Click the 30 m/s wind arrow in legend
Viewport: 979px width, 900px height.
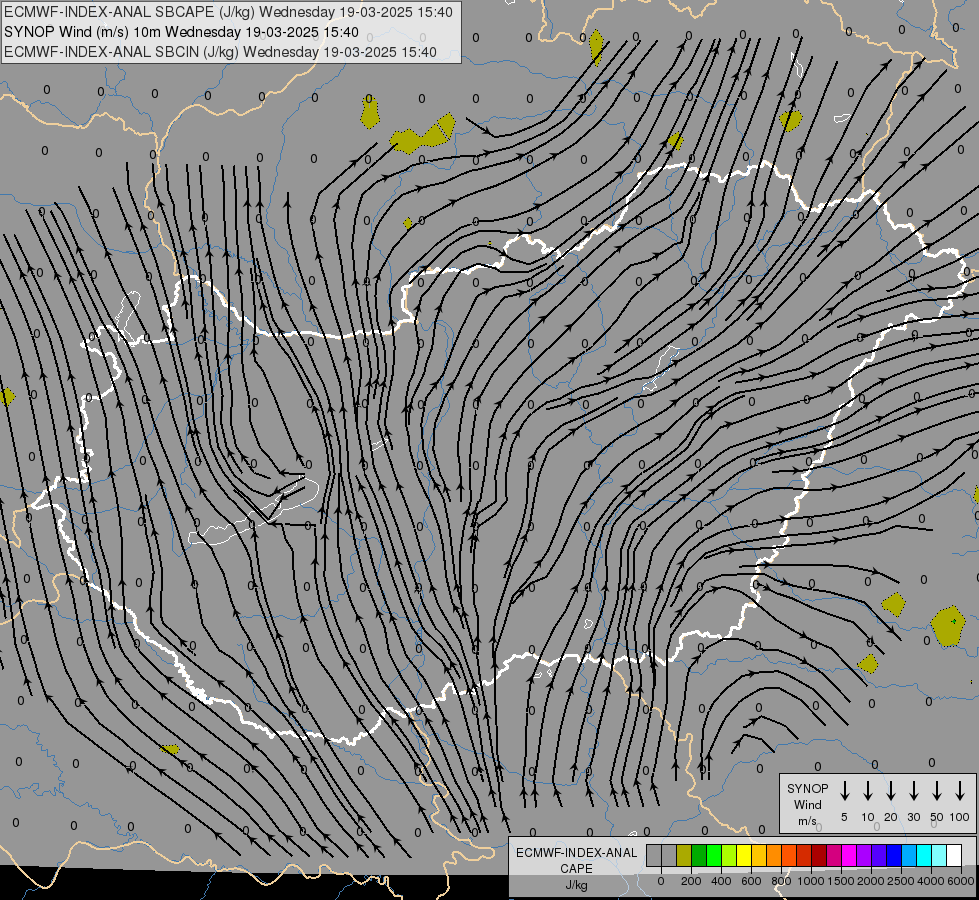coord(913,791)
